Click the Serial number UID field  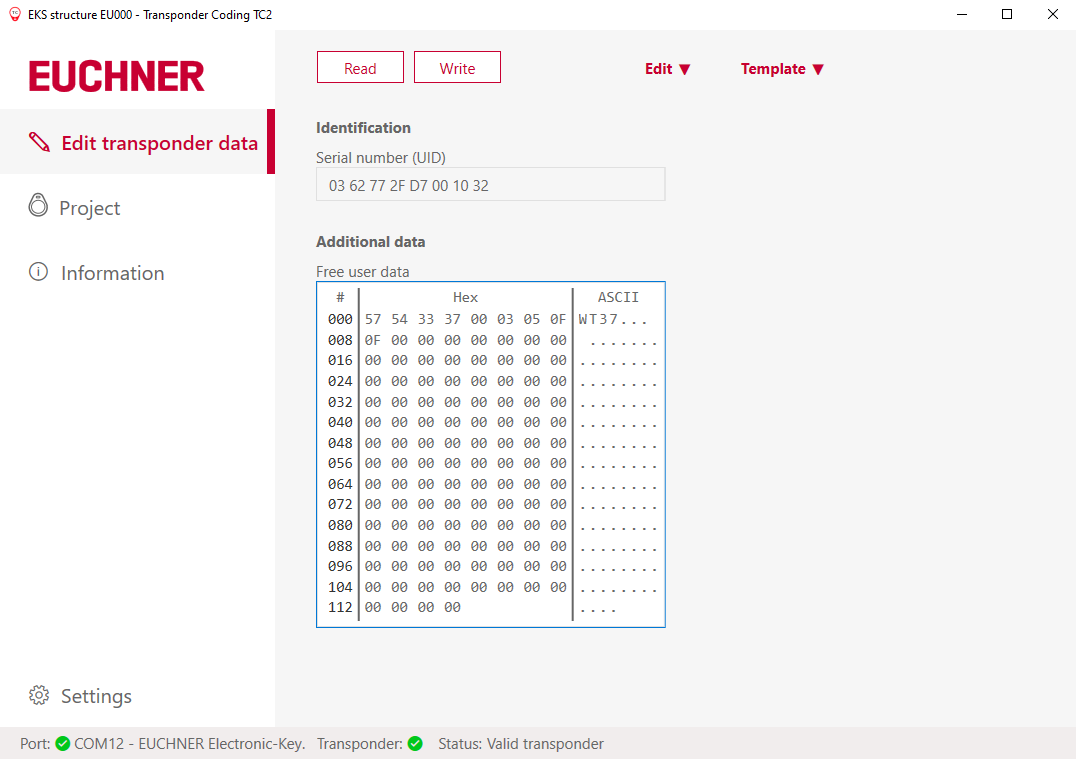490,185
